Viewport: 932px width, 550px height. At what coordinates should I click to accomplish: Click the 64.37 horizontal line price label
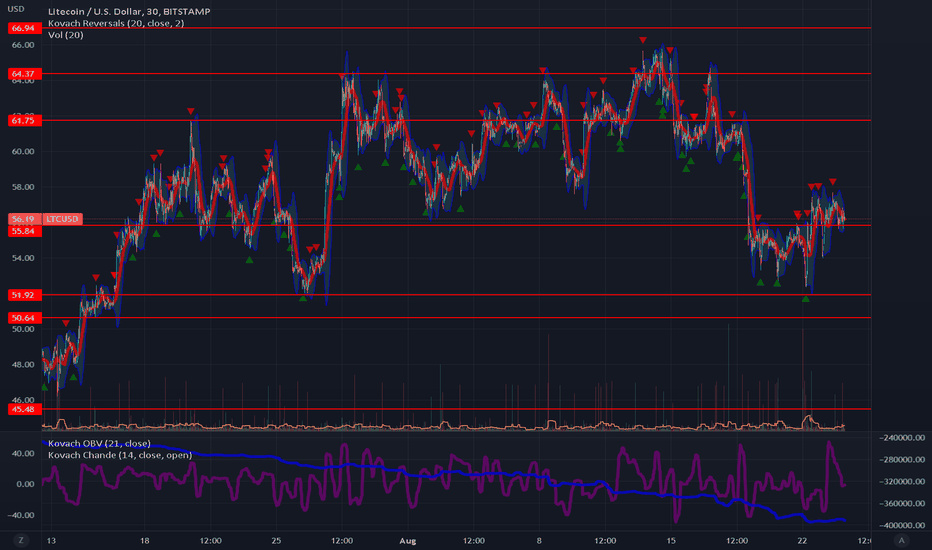(x=25, y=74)
